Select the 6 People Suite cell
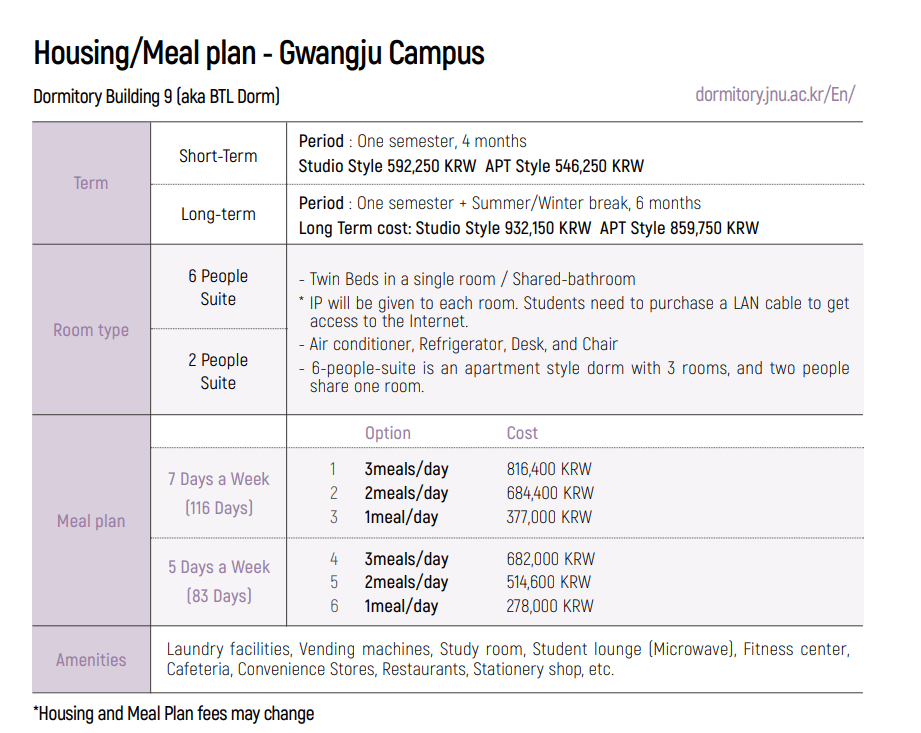This screenshot has height=733, width=921. pos(218,287)
